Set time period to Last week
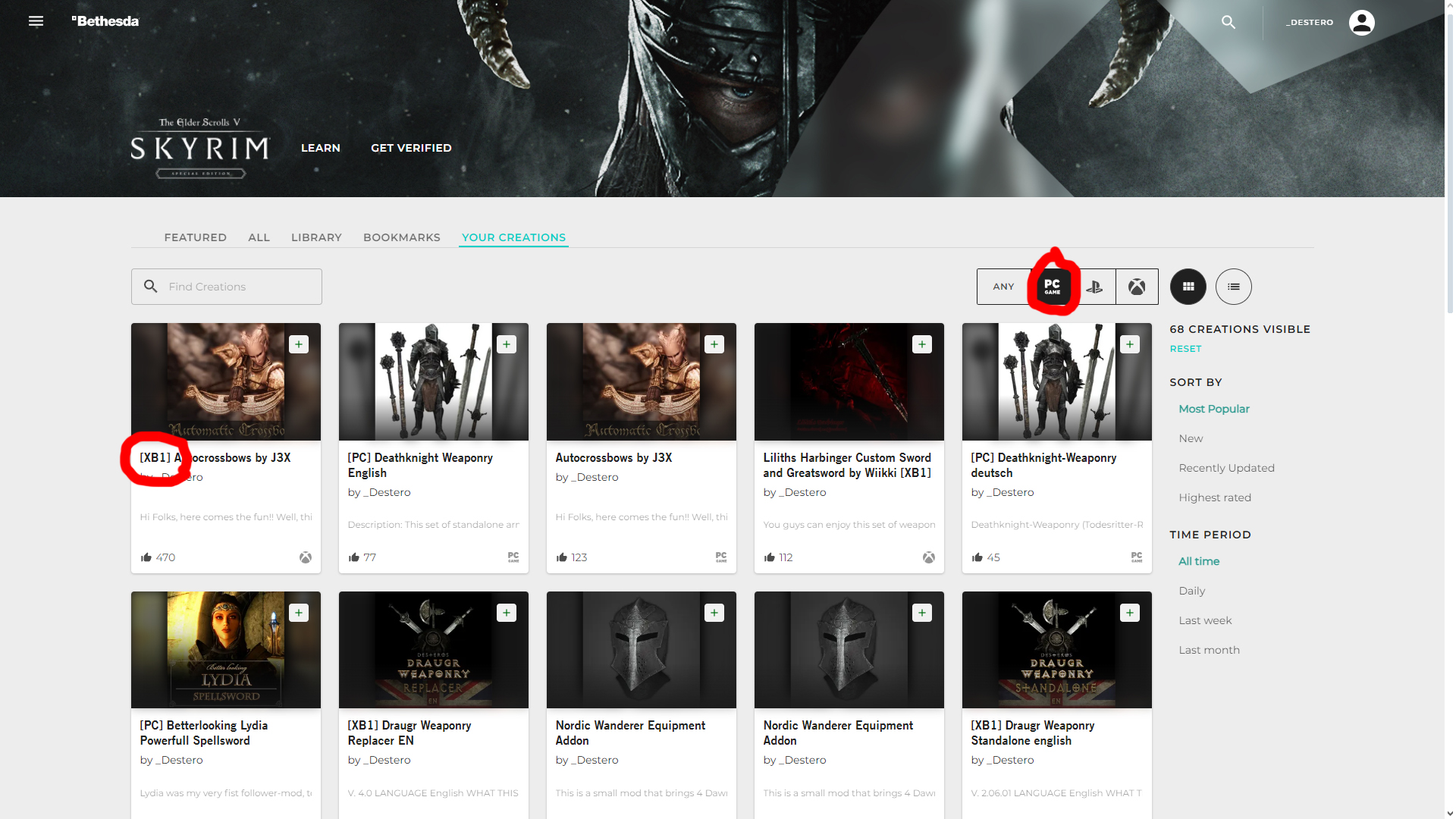The image size is (1456, 819). click(1204, 620)
